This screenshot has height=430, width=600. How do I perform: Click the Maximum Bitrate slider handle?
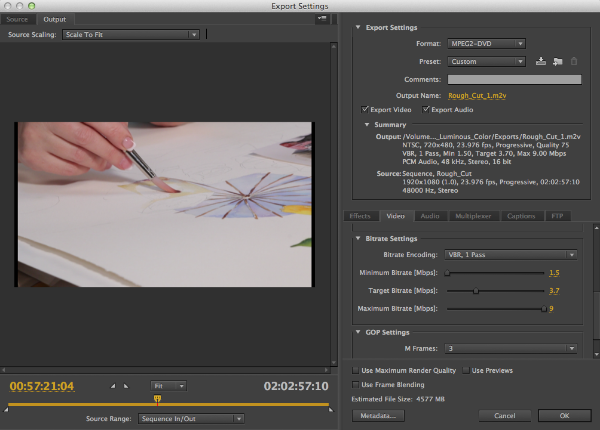coord(544,309)
